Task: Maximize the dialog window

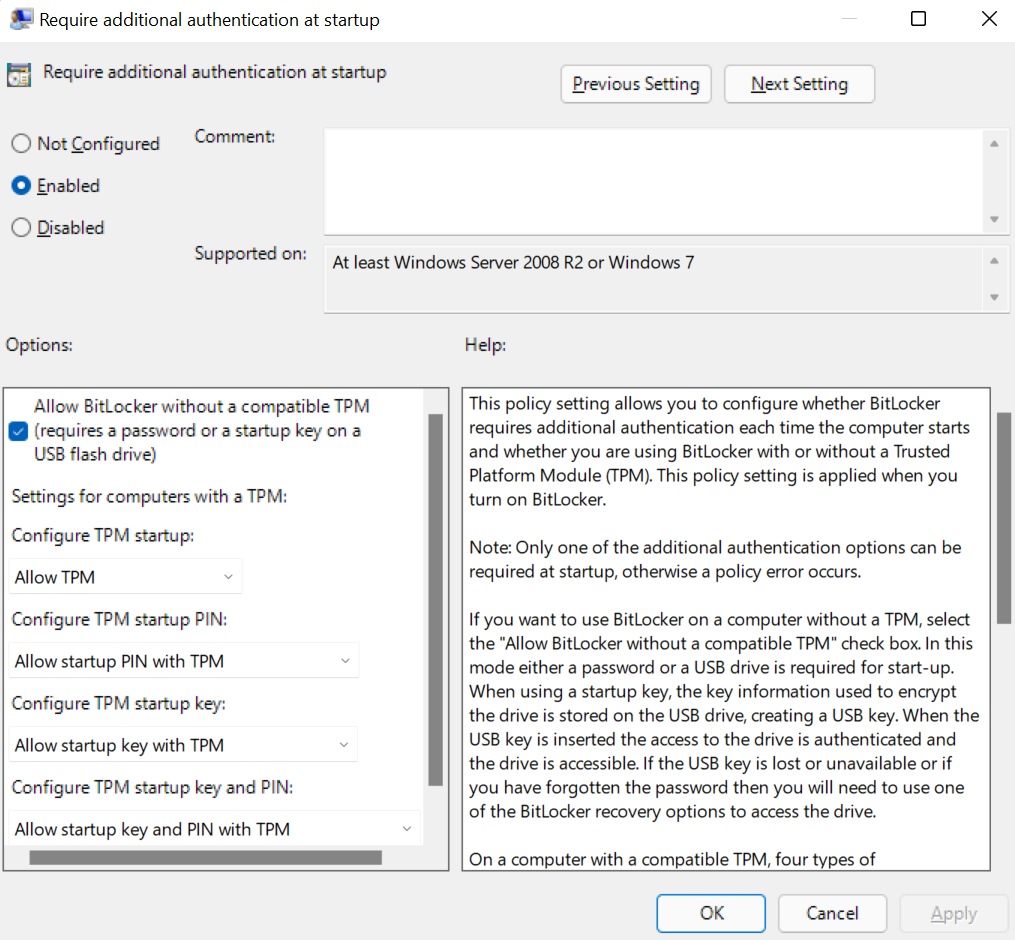Action: (x=918, y=19)
